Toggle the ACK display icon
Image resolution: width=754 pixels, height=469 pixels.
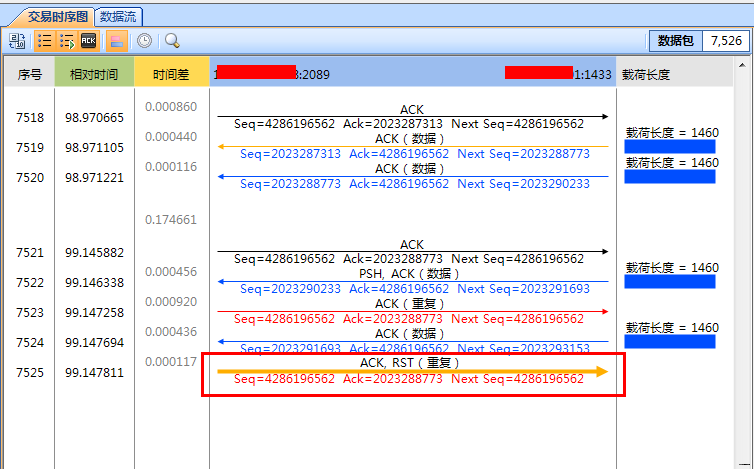tap(89, 41)
